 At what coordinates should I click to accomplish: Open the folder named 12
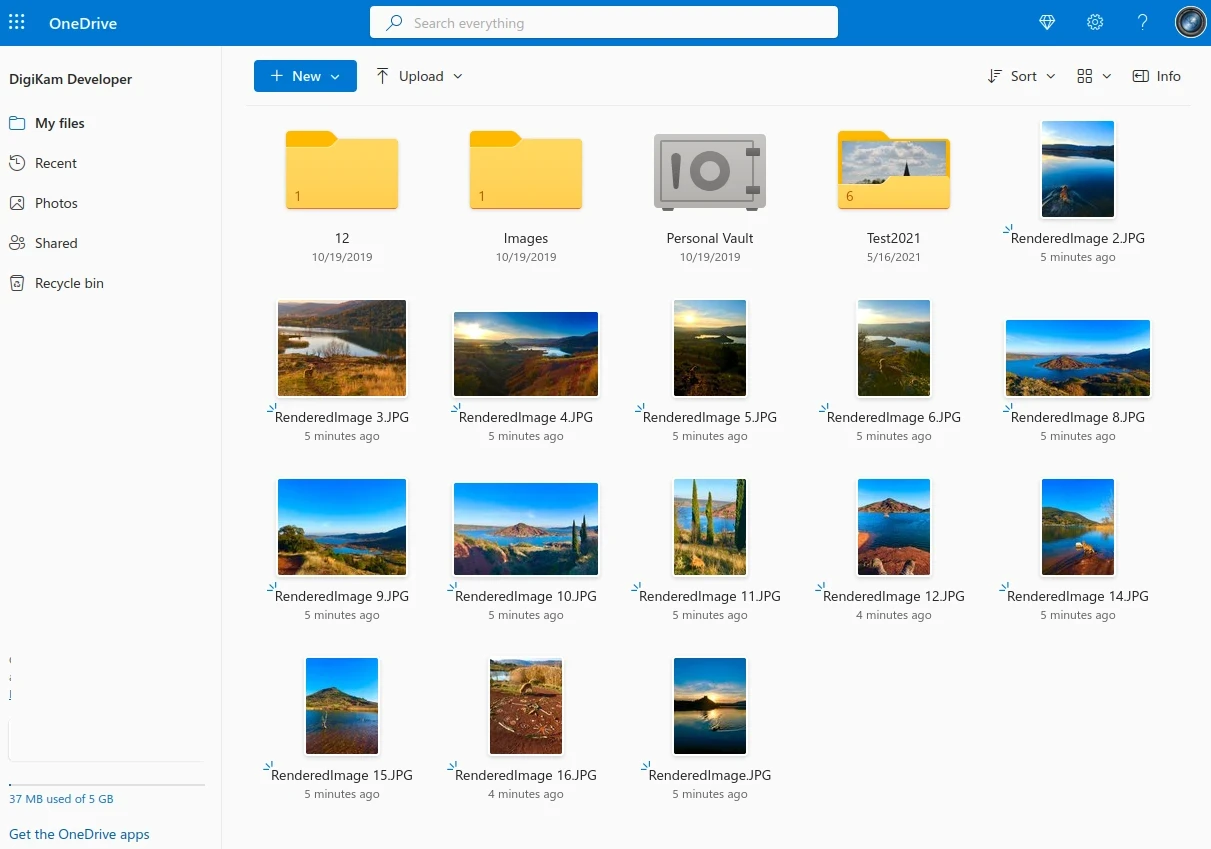[x=342, y=171]
